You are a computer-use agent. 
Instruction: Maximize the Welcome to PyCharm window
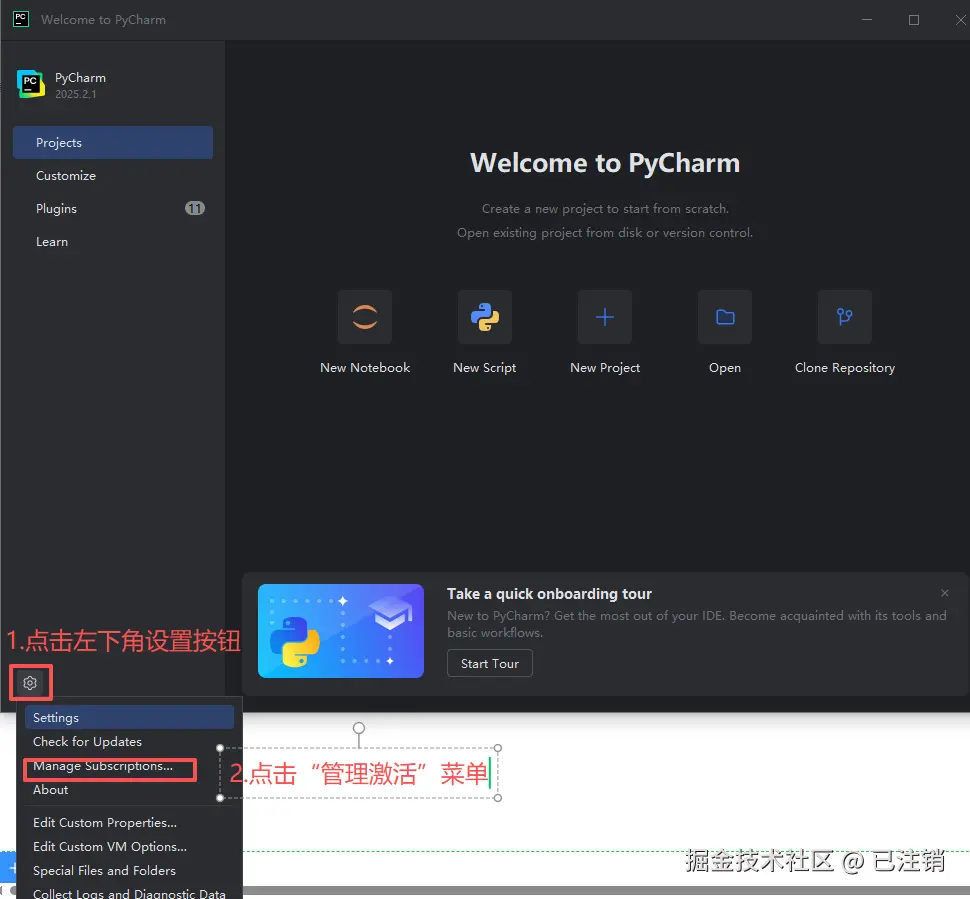pos(913,20)
